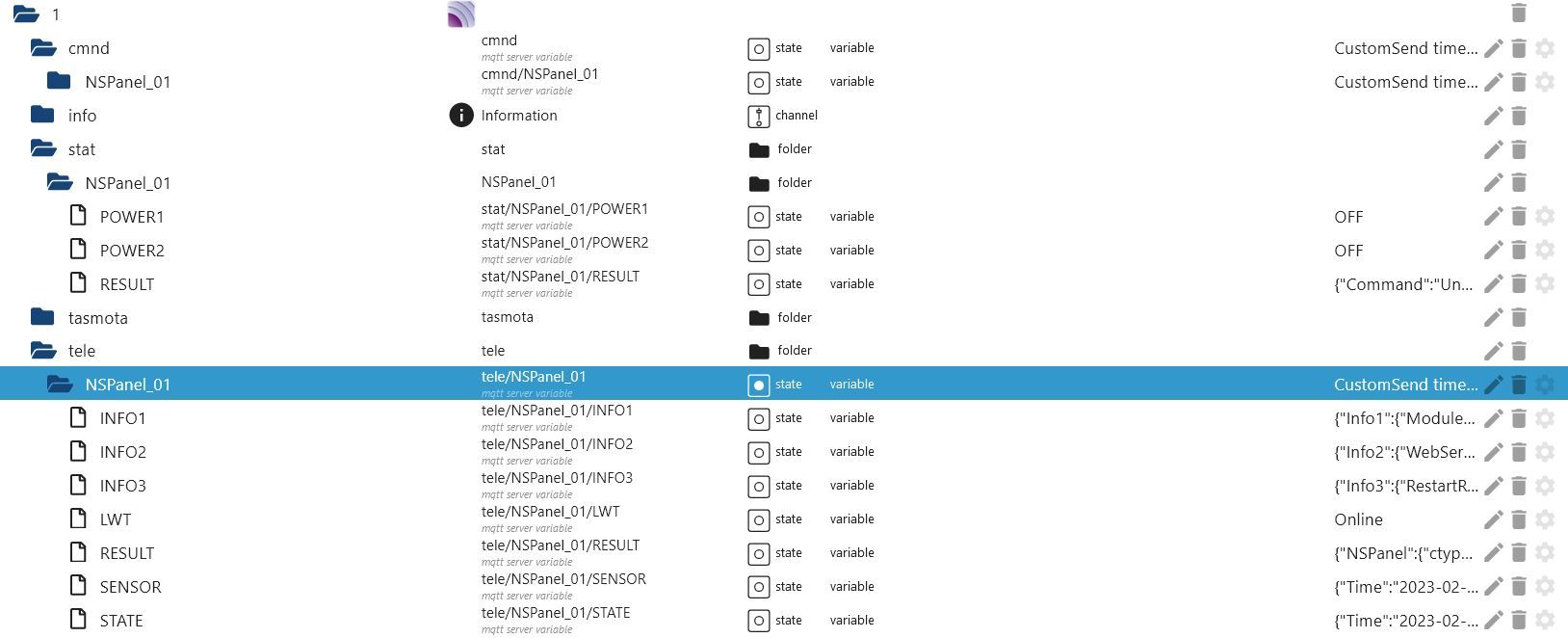1568x638 pixels.
Task: Select the STATE tree item
Action: pos(121,621)
